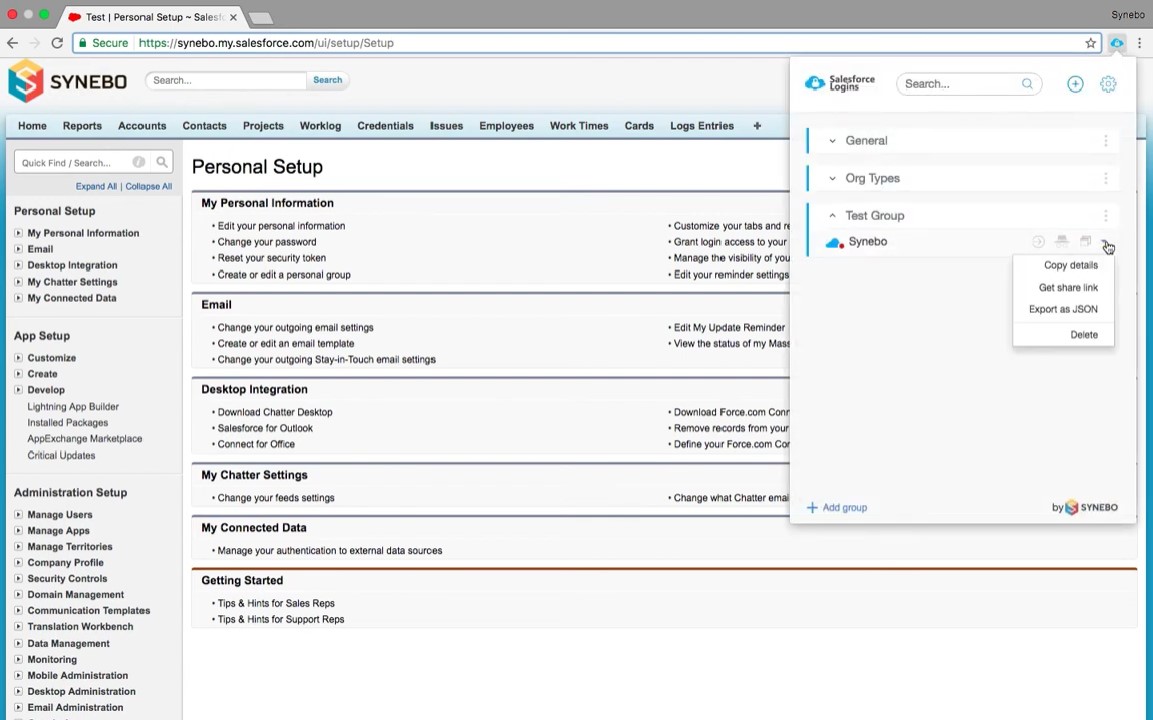Expand My Chatter Settings tree node

coord(18,282)
